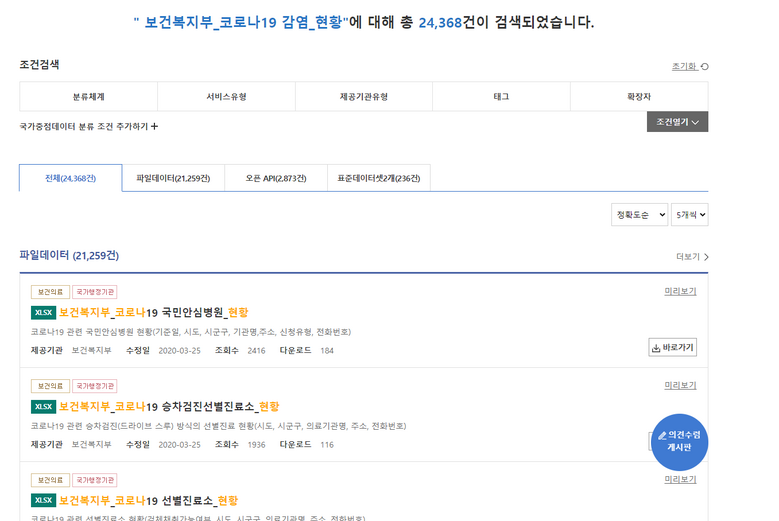Viewport: 779px width, 521px height.
Task: Click XLSX icon for 국민안심병원 dataset
Action: click(43, 313)
